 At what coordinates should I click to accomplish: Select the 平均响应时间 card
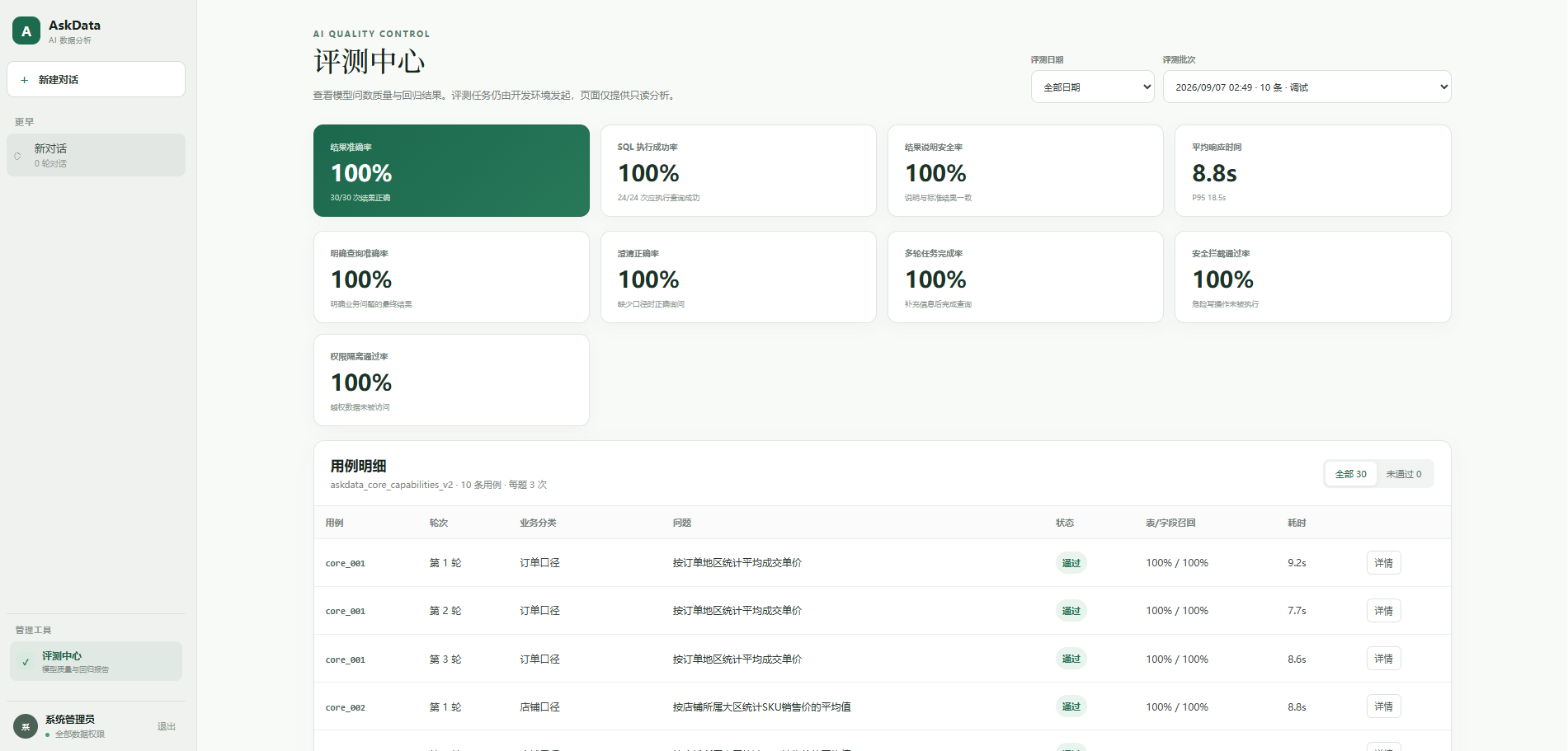coord(1312,171)
